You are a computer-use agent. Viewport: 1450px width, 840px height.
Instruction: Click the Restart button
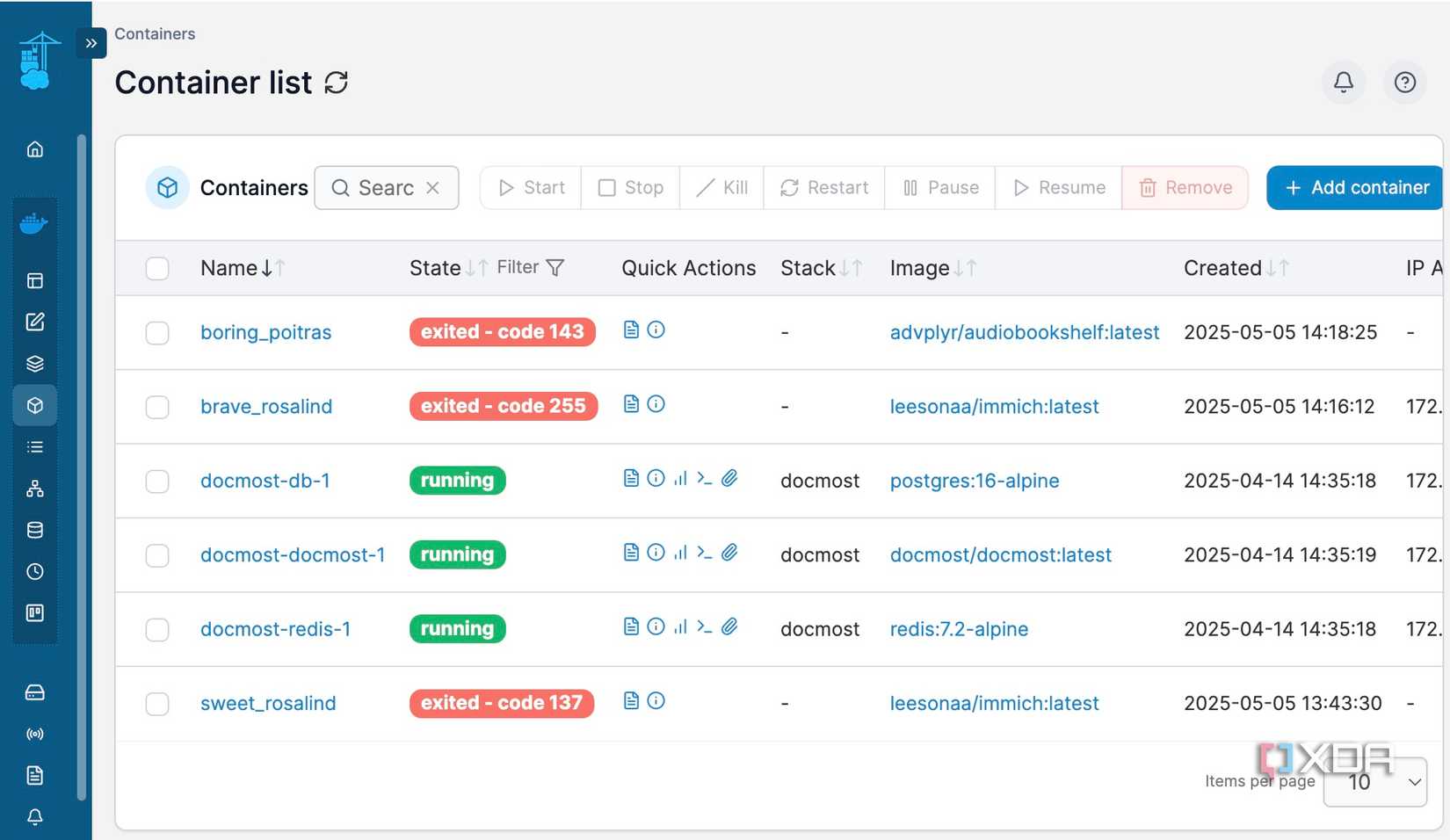click(x=824, y=188)
